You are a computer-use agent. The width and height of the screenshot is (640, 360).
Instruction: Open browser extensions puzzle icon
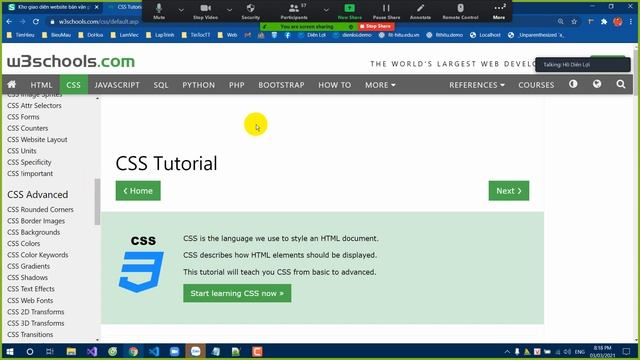click(604, 21)
